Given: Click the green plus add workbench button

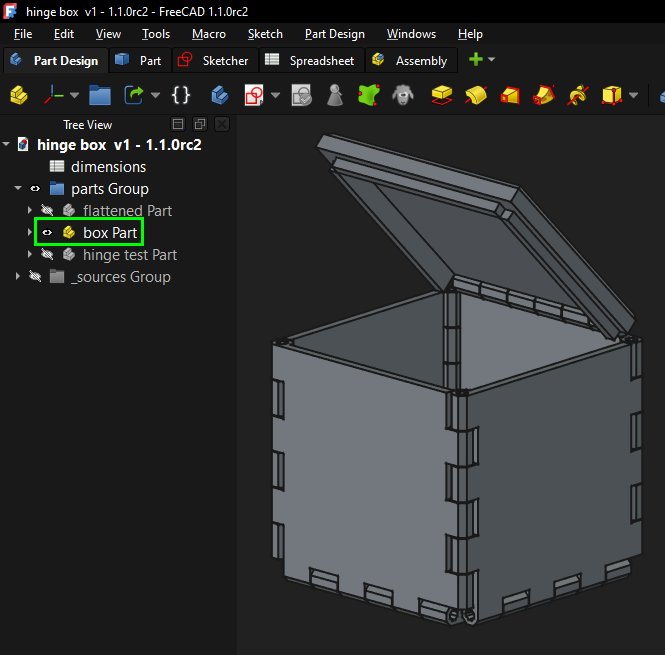Looking at the screenshot, I should pyautogui.click(x=476, y=59).
